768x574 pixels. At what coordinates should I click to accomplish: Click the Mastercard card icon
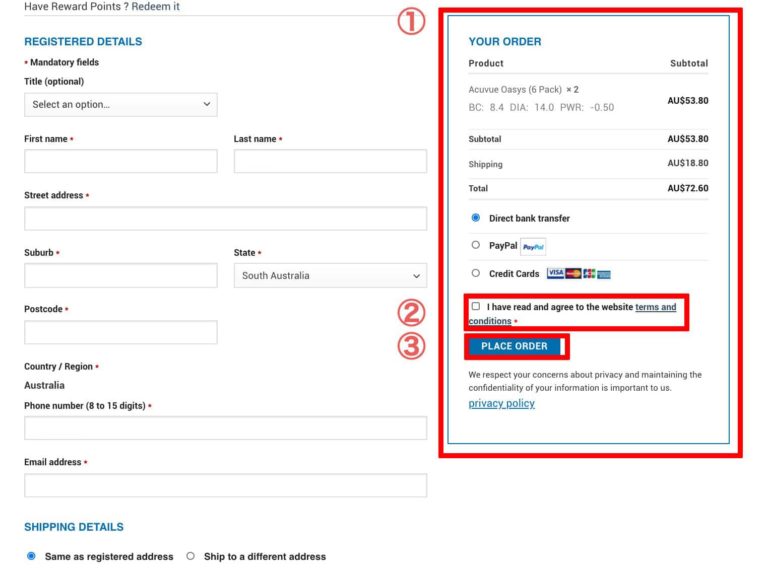[573, 273]
